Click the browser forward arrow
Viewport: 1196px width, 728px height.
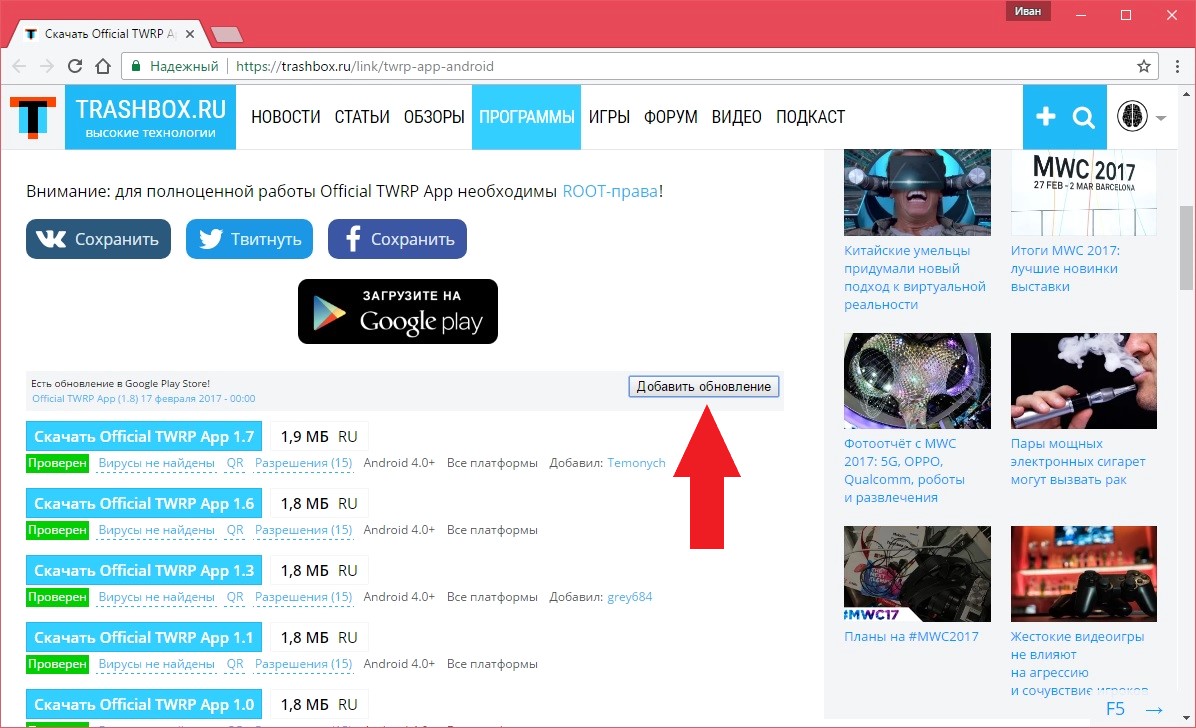coord(47,66)
